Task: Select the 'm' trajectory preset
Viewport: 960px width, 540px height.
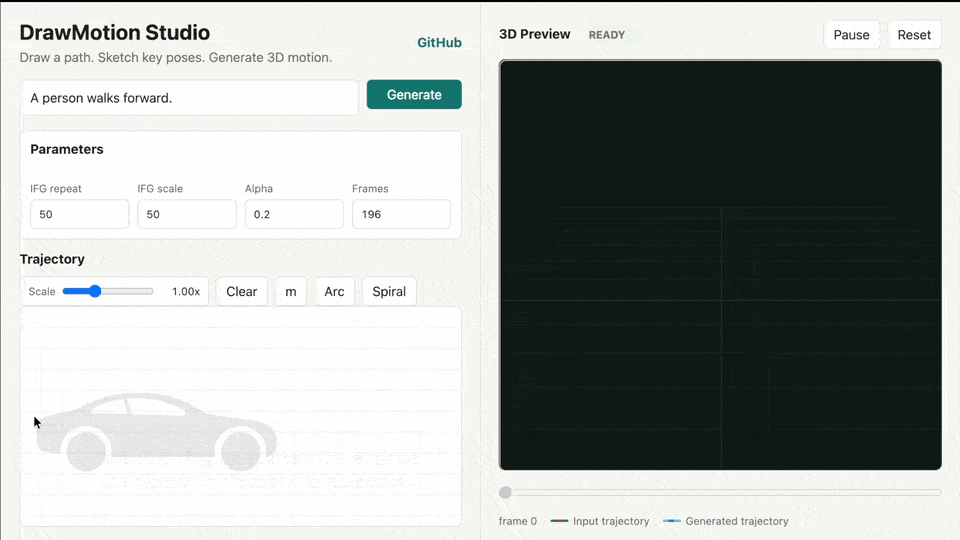Action: (x=291, y=291)
